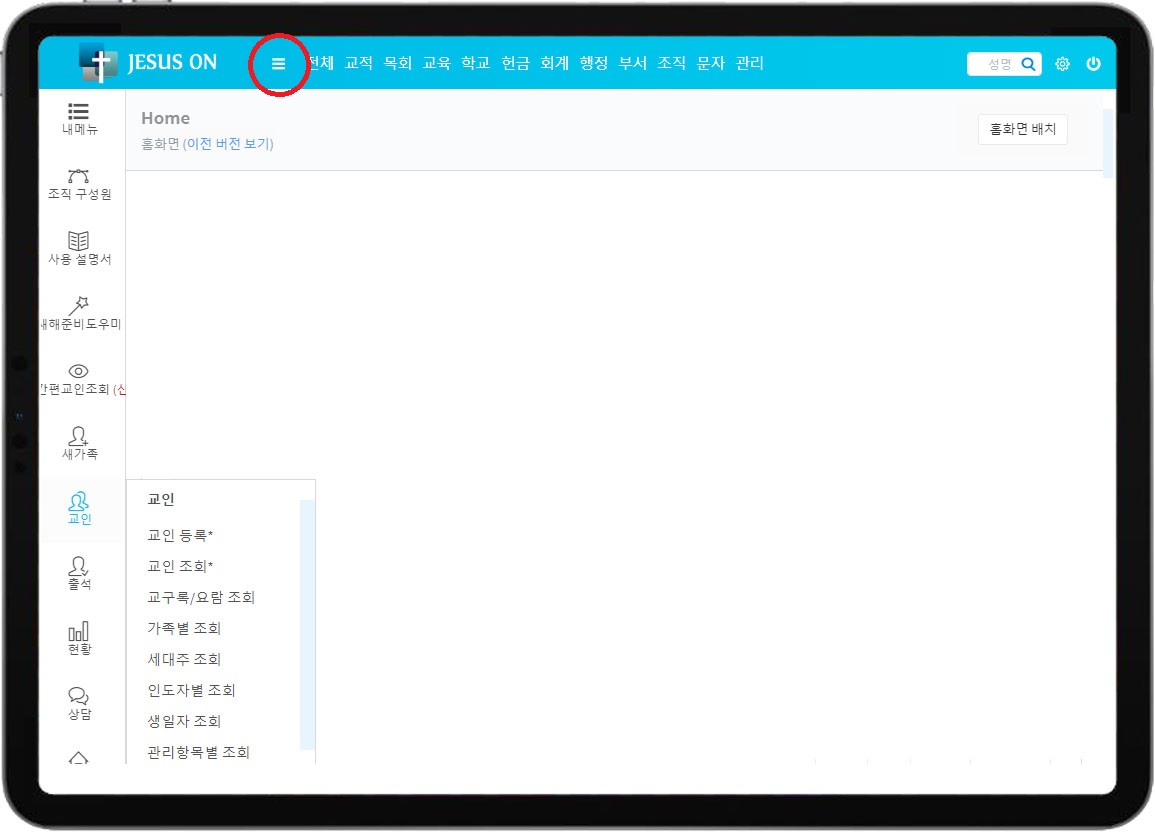
Task: Toggle the hamburger menu icon
Action: (x=279, y=63)
